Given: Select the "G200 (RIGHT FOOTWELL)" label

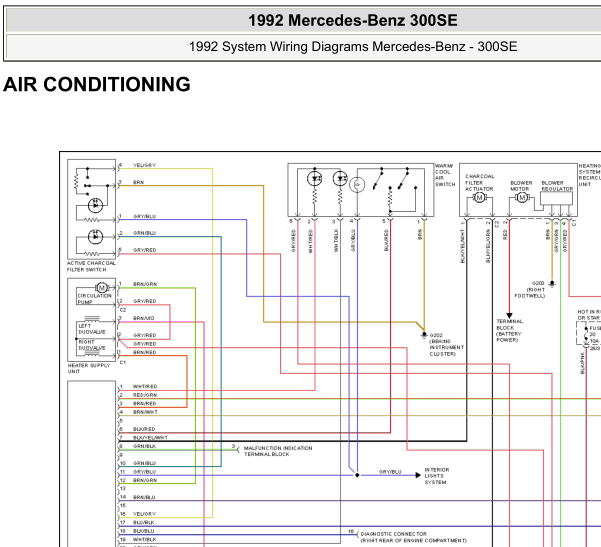Looking at the screenshot, I should pyautogui.click(x=530, y=289).
